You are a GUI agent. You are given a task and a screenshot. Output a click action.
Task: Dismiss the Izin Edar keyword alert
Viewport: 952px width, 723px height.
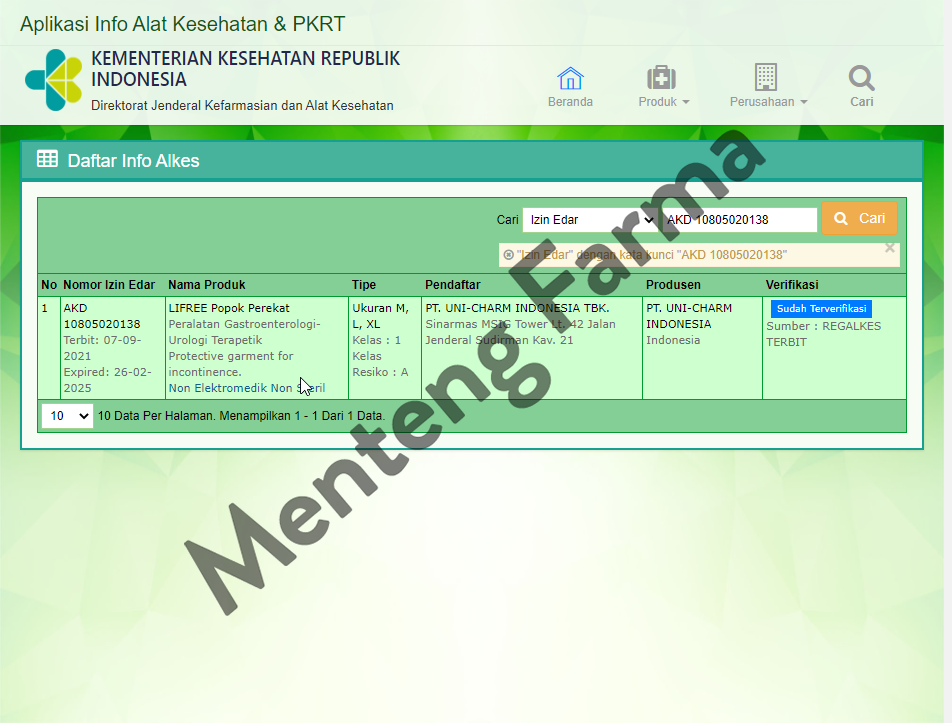coord(889,248)
